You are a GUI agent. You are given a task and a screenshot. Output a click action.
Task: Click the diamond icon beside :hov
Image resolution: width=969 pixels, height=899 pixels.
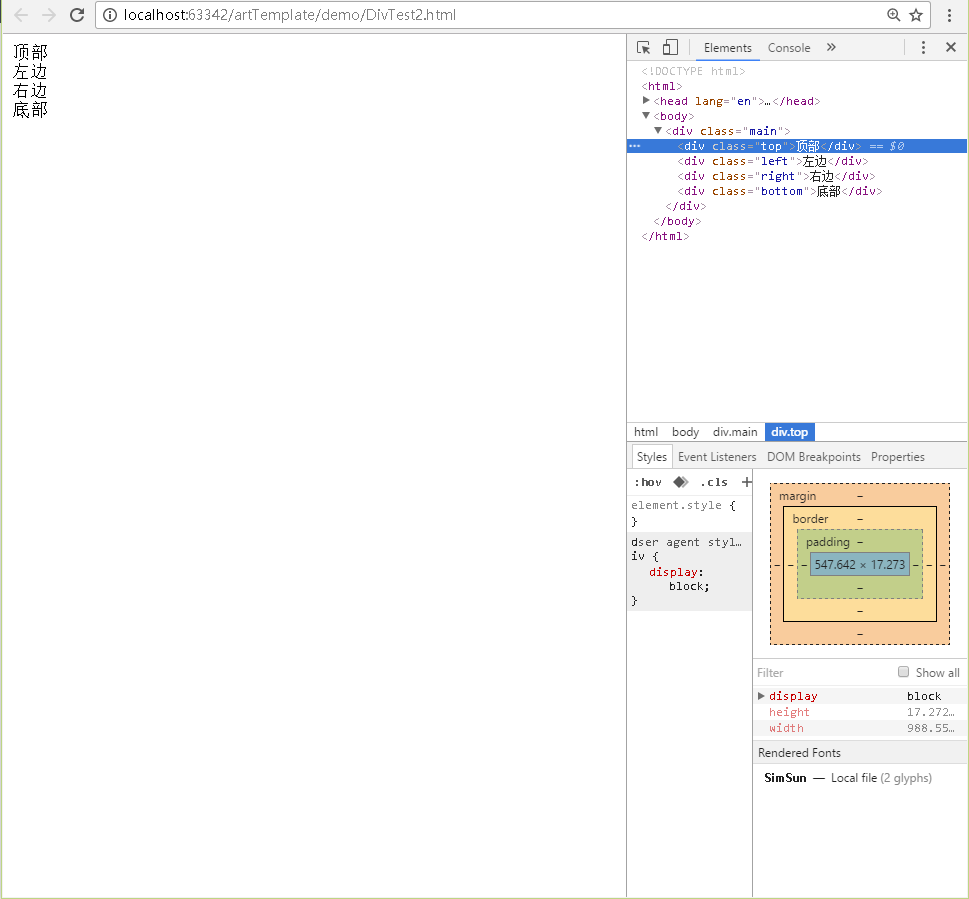(x=680, y=482)
